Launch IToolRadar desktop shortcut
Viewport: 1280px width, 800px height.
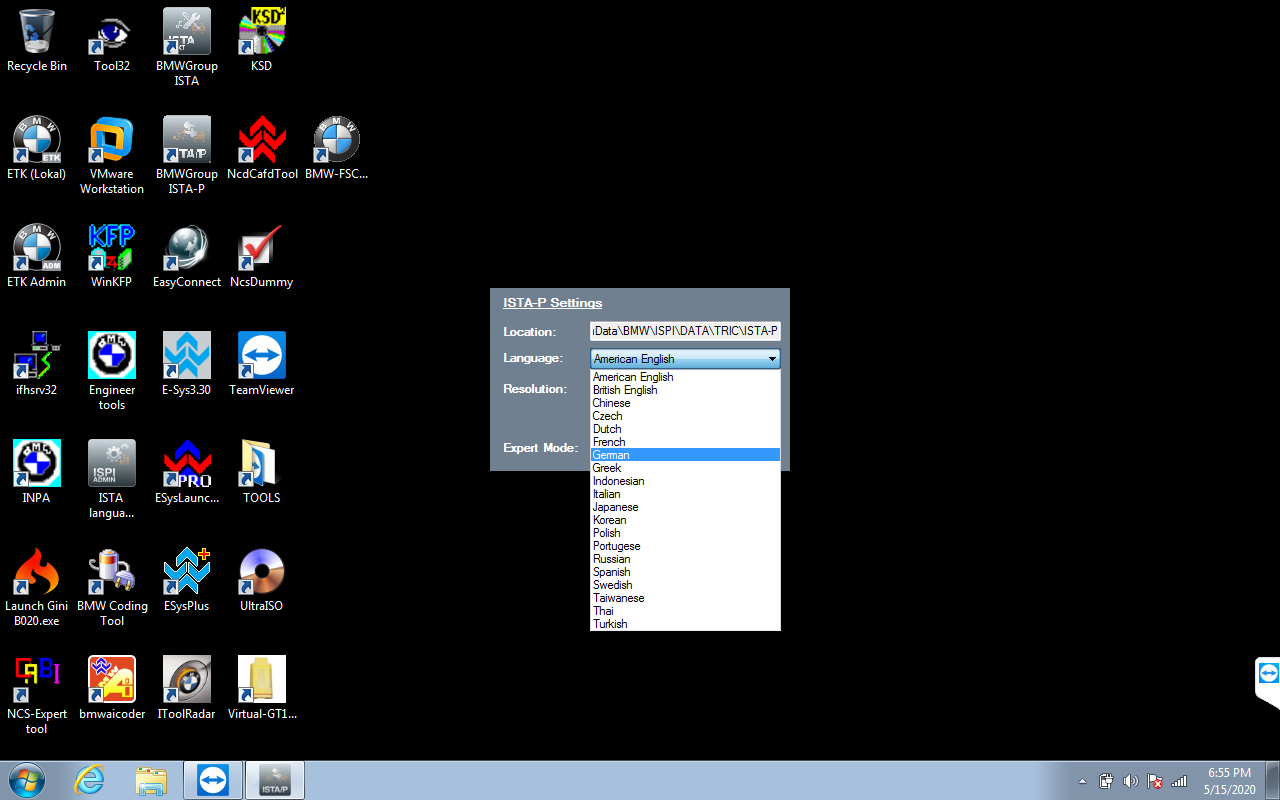[187, 688]
